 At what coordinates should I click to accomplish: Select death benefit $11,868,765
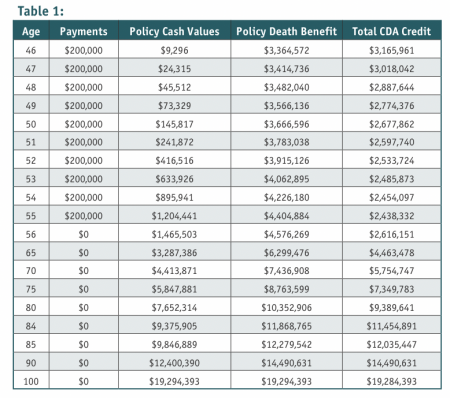pos(286,326)
